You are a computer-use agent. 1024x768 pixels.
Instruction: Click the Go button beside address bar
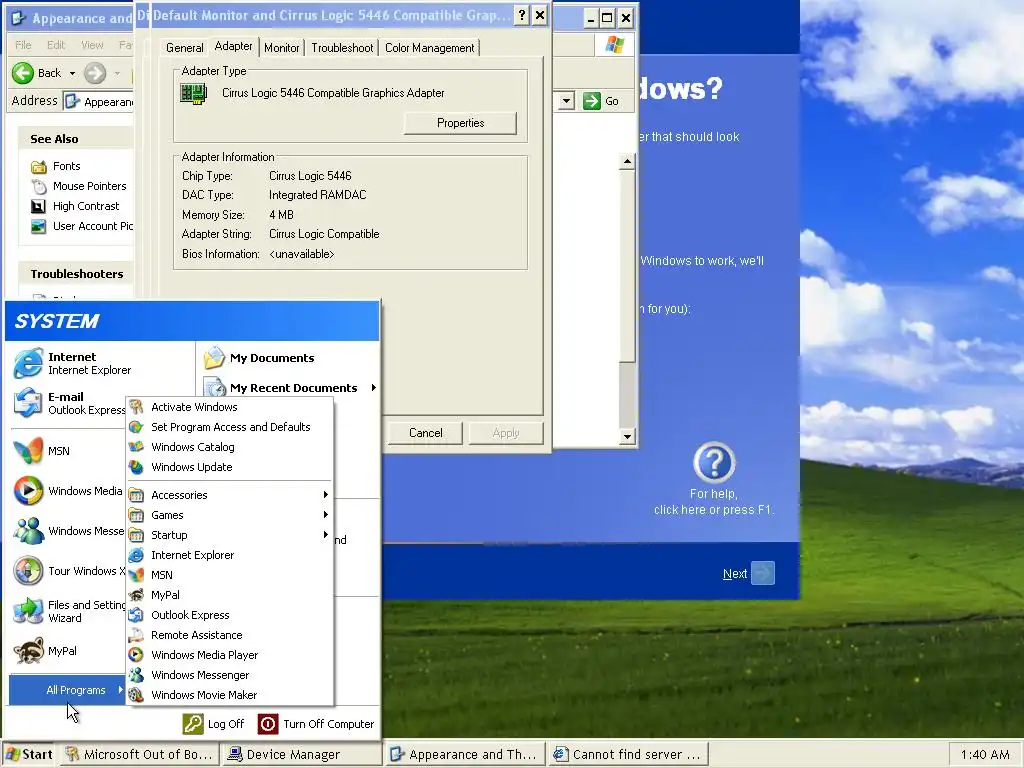(x=601, y=101)
